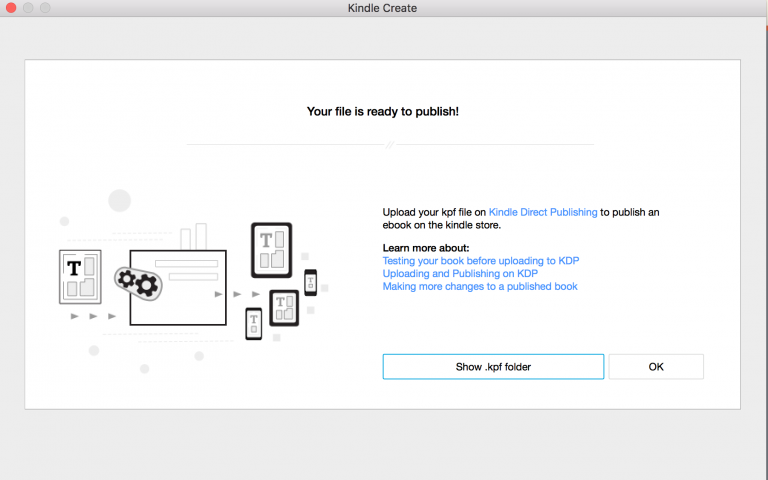Confirm the dialog with the OK button
The height and width of the screenshot is (480, 768).
click(656, 367)
